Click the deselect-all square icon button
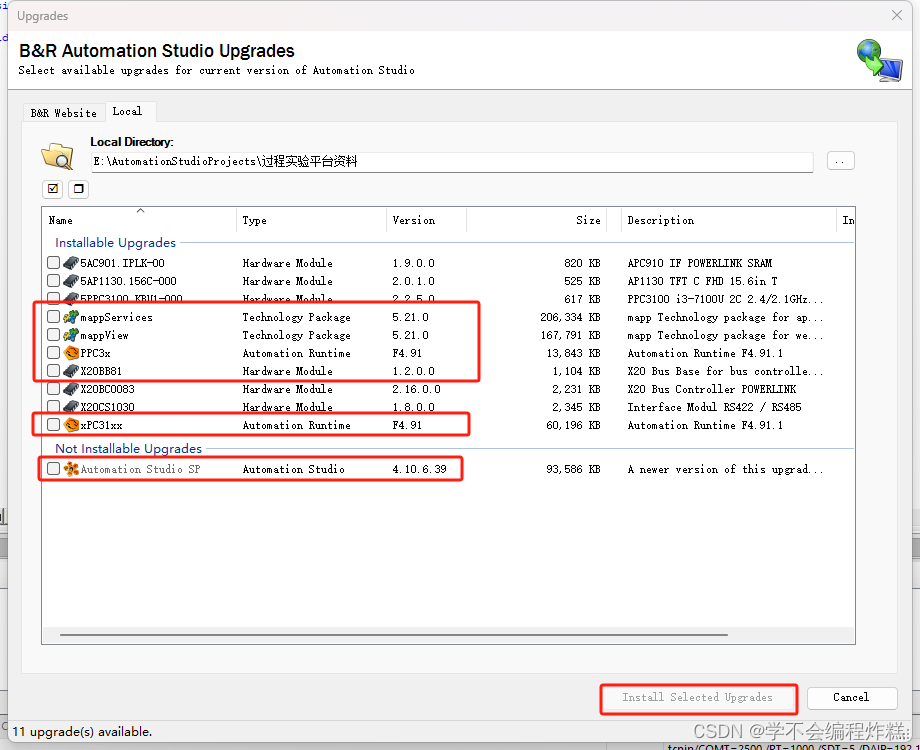This screenshot has width=920, height=750. tap(79, 189)
